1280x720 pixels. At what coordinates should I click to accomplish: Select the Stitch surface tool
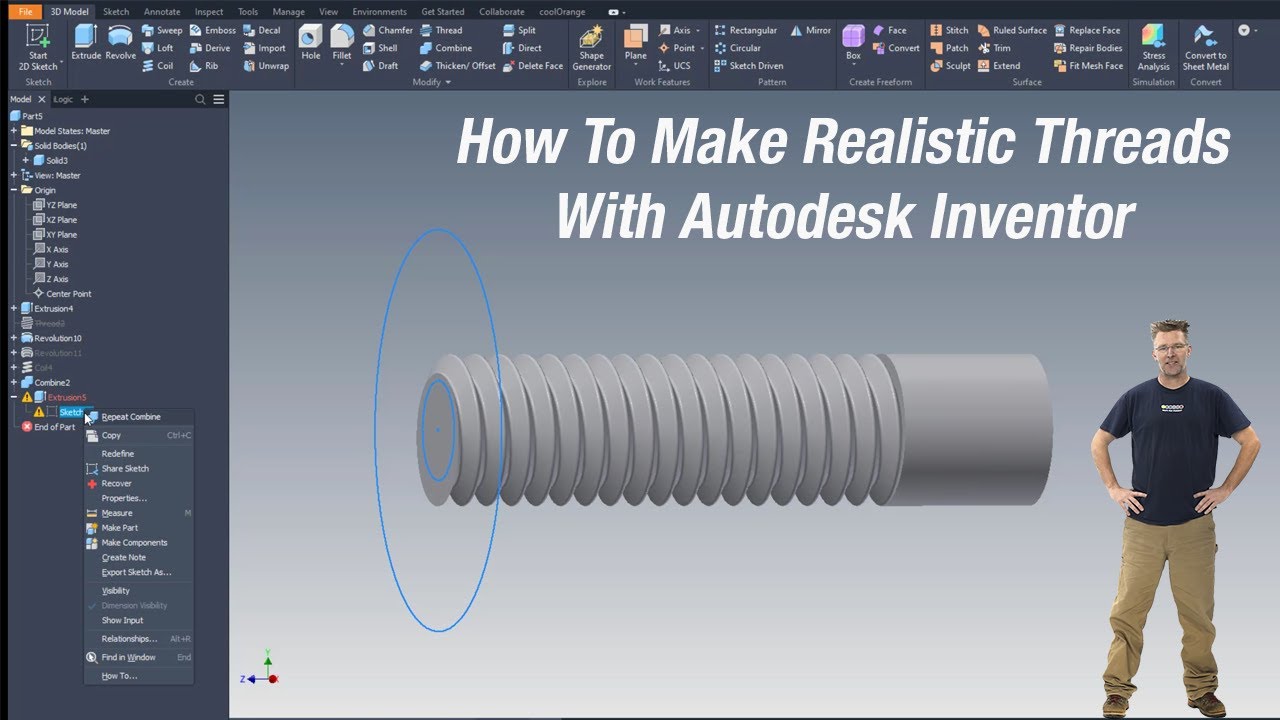pyautogui.click(x=949, y=30)
